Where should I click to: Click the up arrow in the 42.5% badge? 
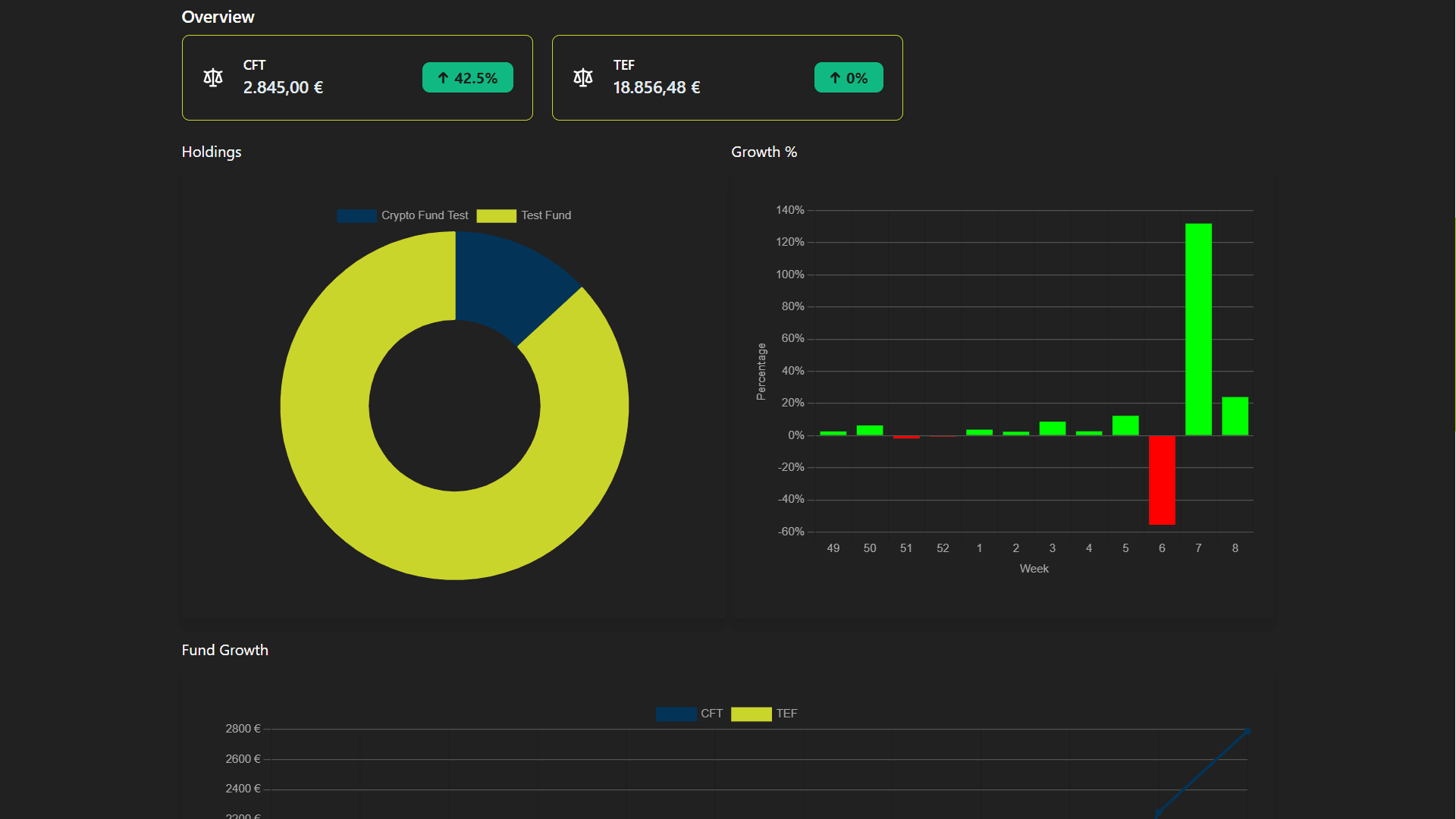[443, 78]
